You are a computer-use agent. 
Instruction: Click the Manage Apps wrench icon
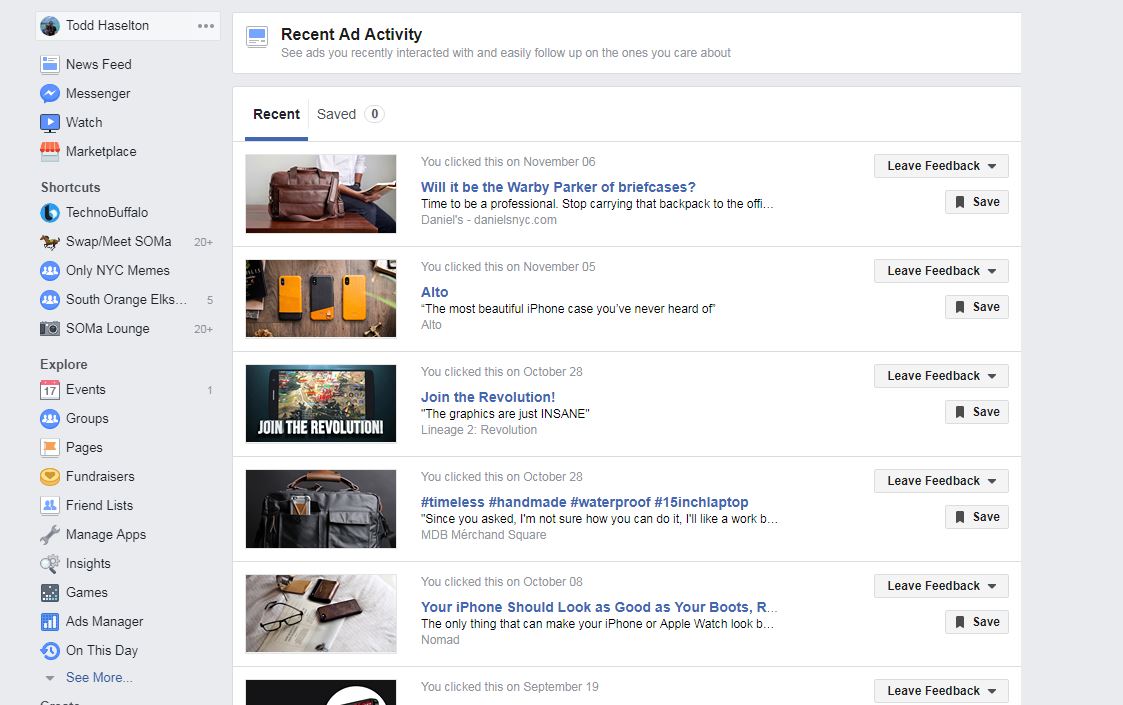(x=49, y=534)
